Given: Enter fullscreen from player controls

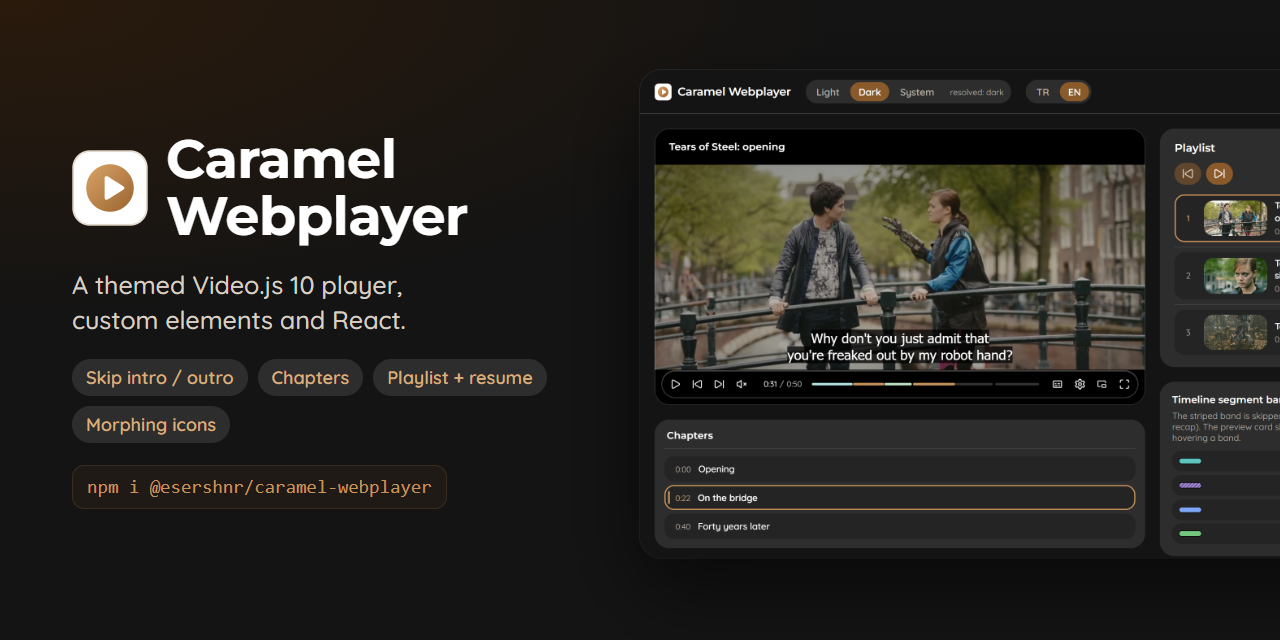Looking at the screenshot, I should click(x=1124, y=384).
